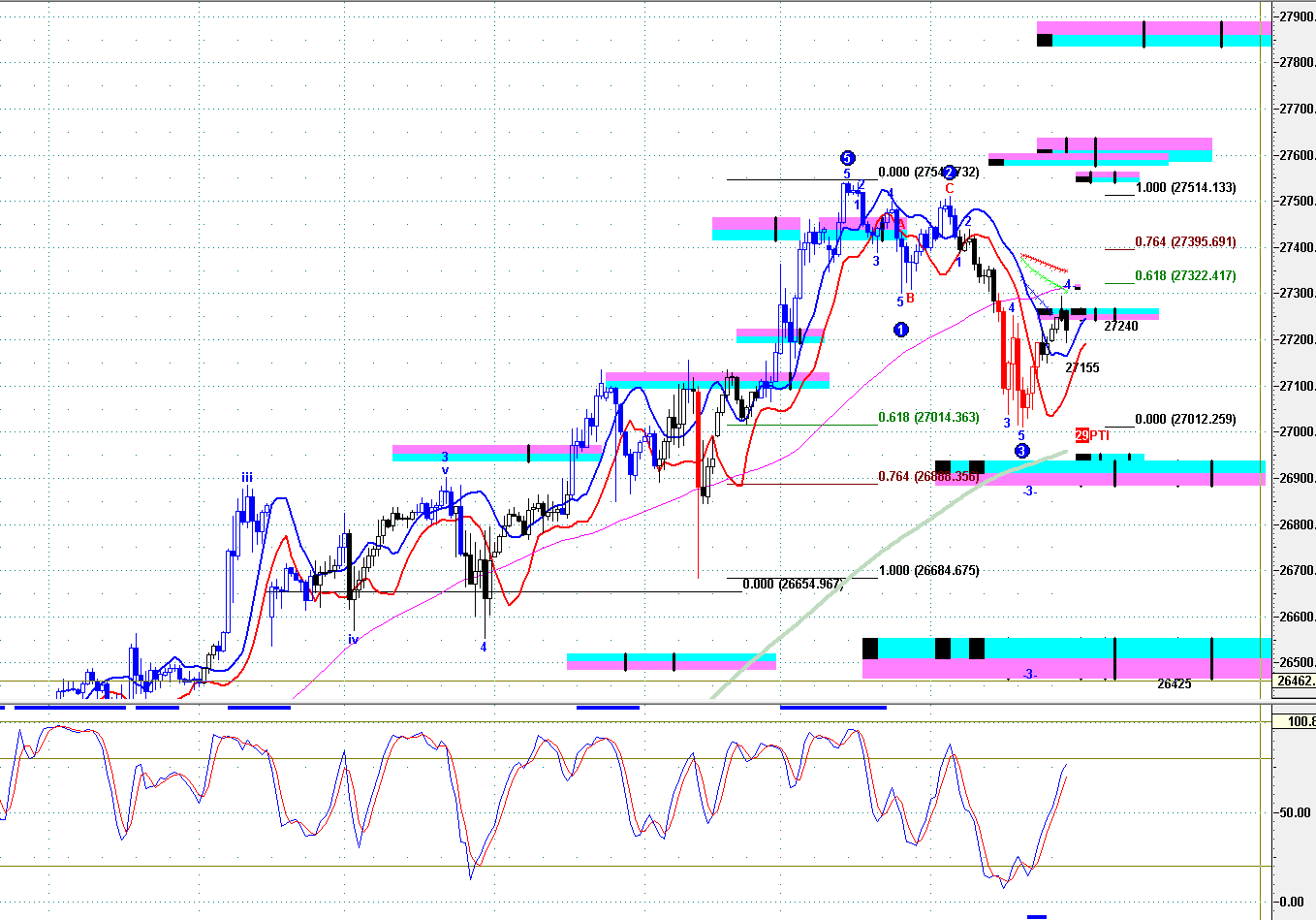Select 27300 on the price axis
The image size is (1316, 920).
[x=1297, y=294]
